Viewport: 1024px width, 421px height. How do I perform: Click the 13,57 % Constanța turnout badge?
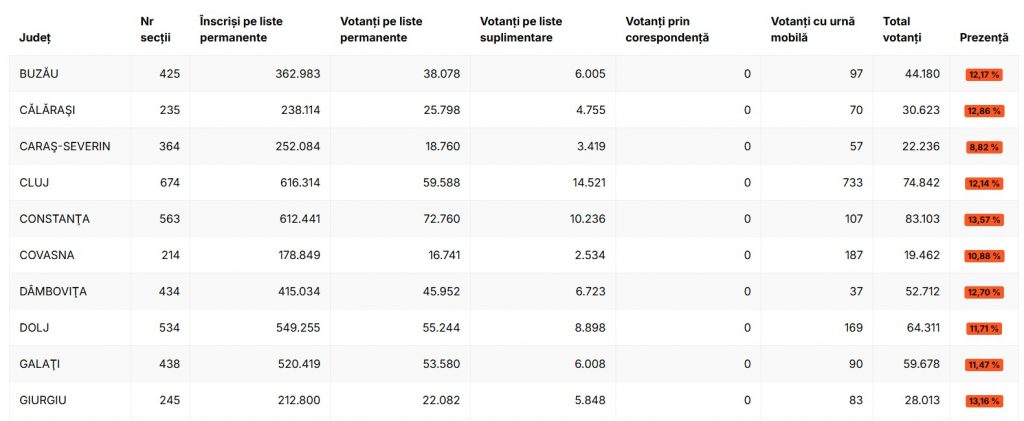pos(984,220)
